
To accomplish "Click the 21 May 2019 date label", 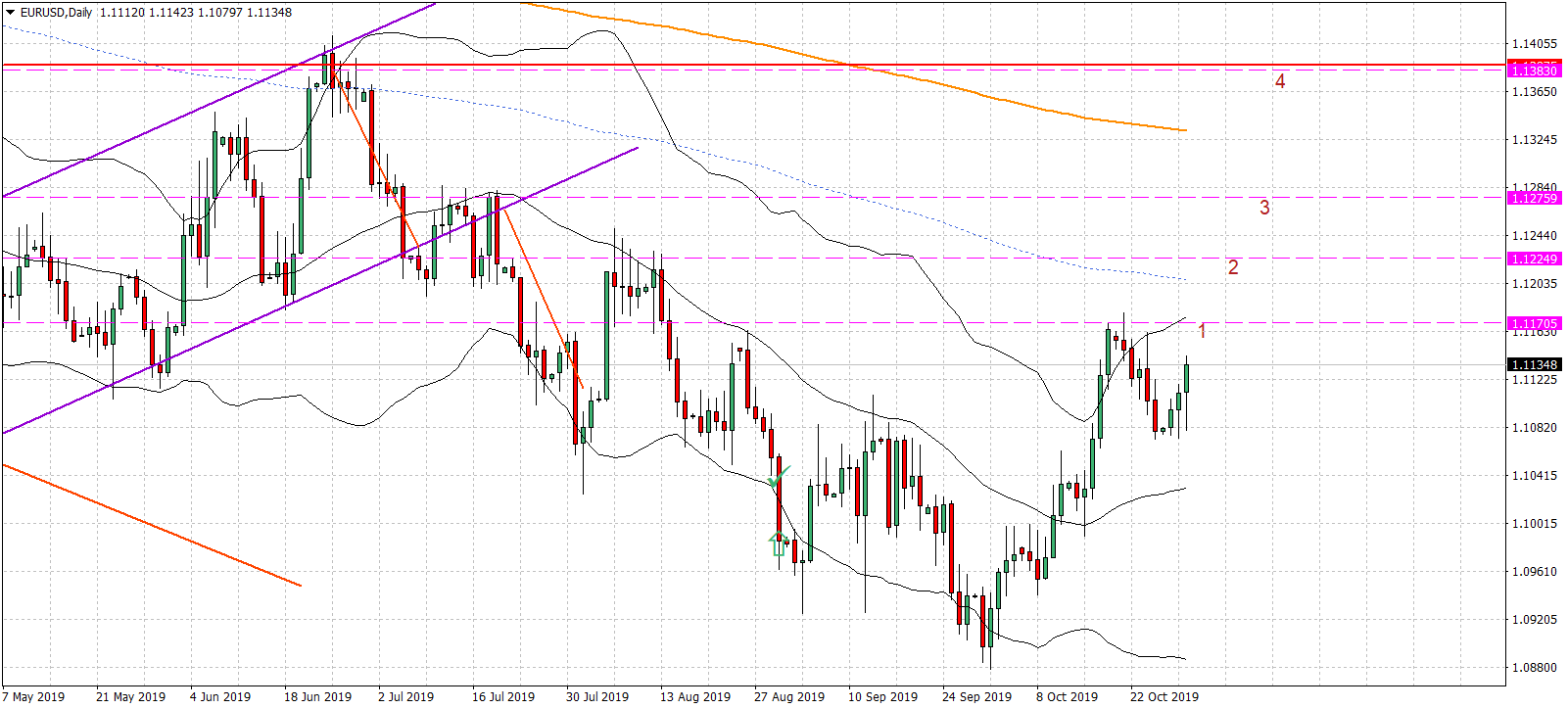I will 131,697.
